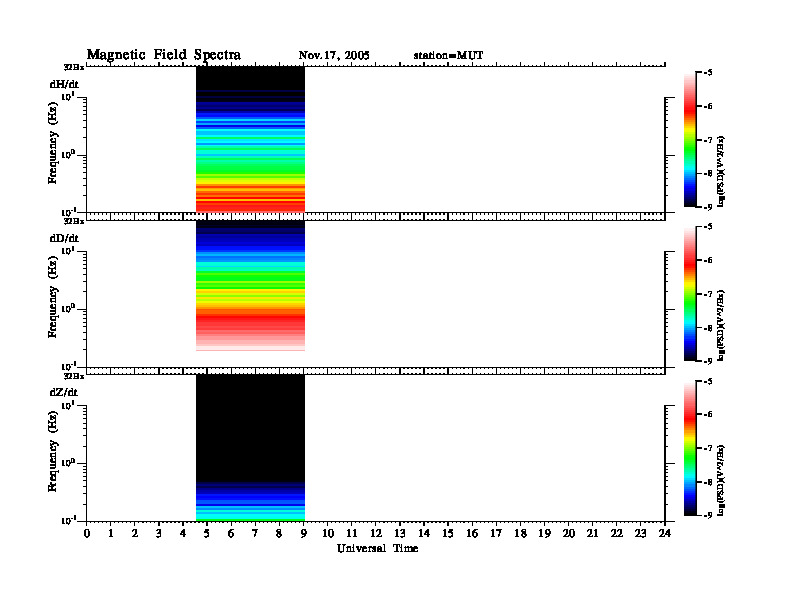Screen dimensions: 792x612
Task: Click hour tick label '21' on time axis
Action: coord(592,533)
